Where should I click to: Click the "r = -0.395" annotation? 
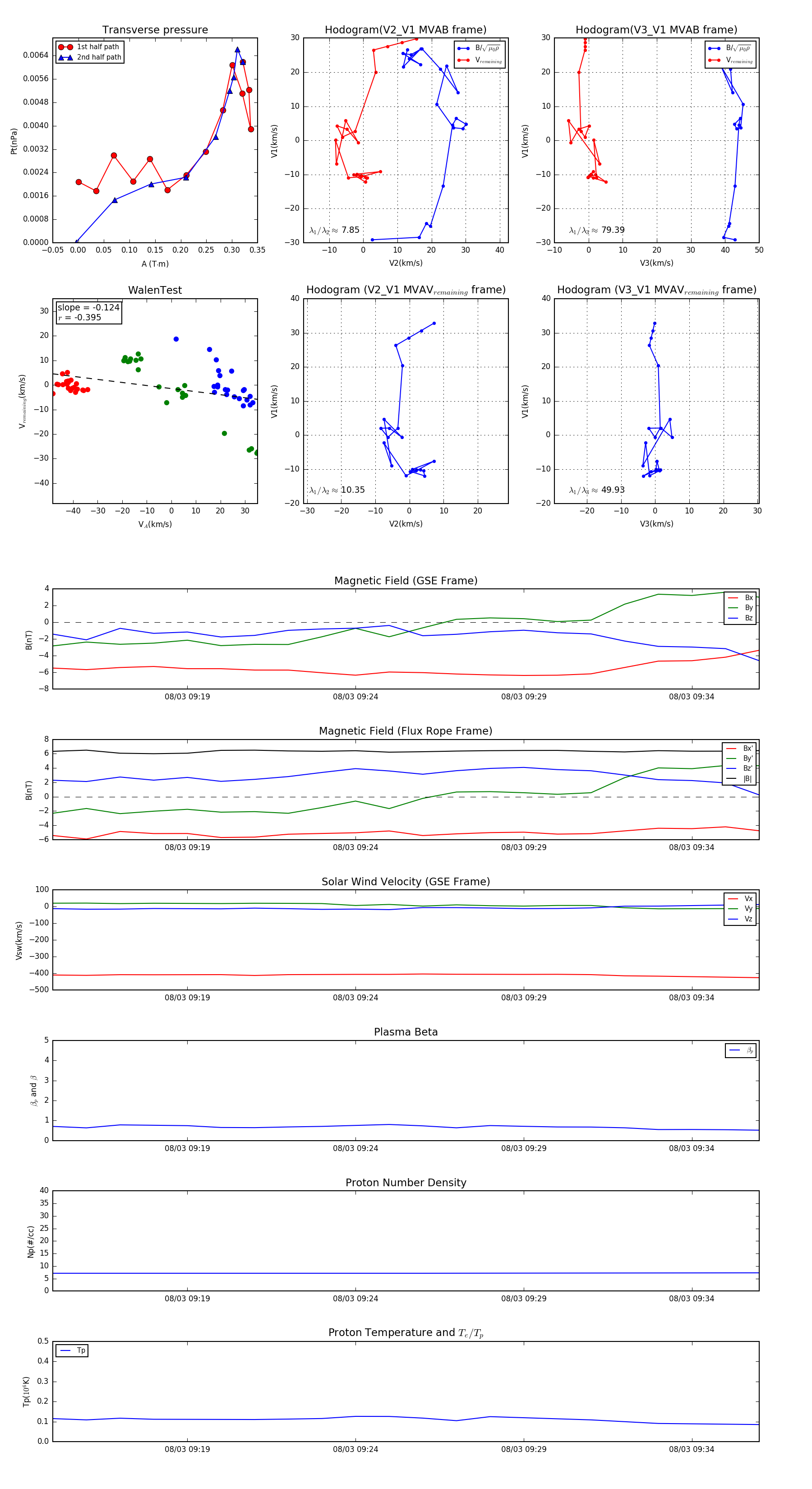(80, 317)
